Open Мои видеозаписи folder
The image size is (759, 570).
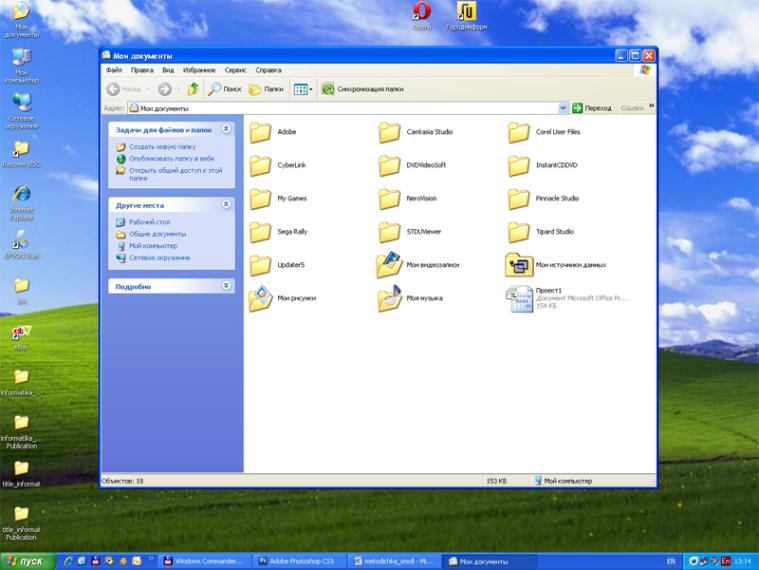[418, 265]
